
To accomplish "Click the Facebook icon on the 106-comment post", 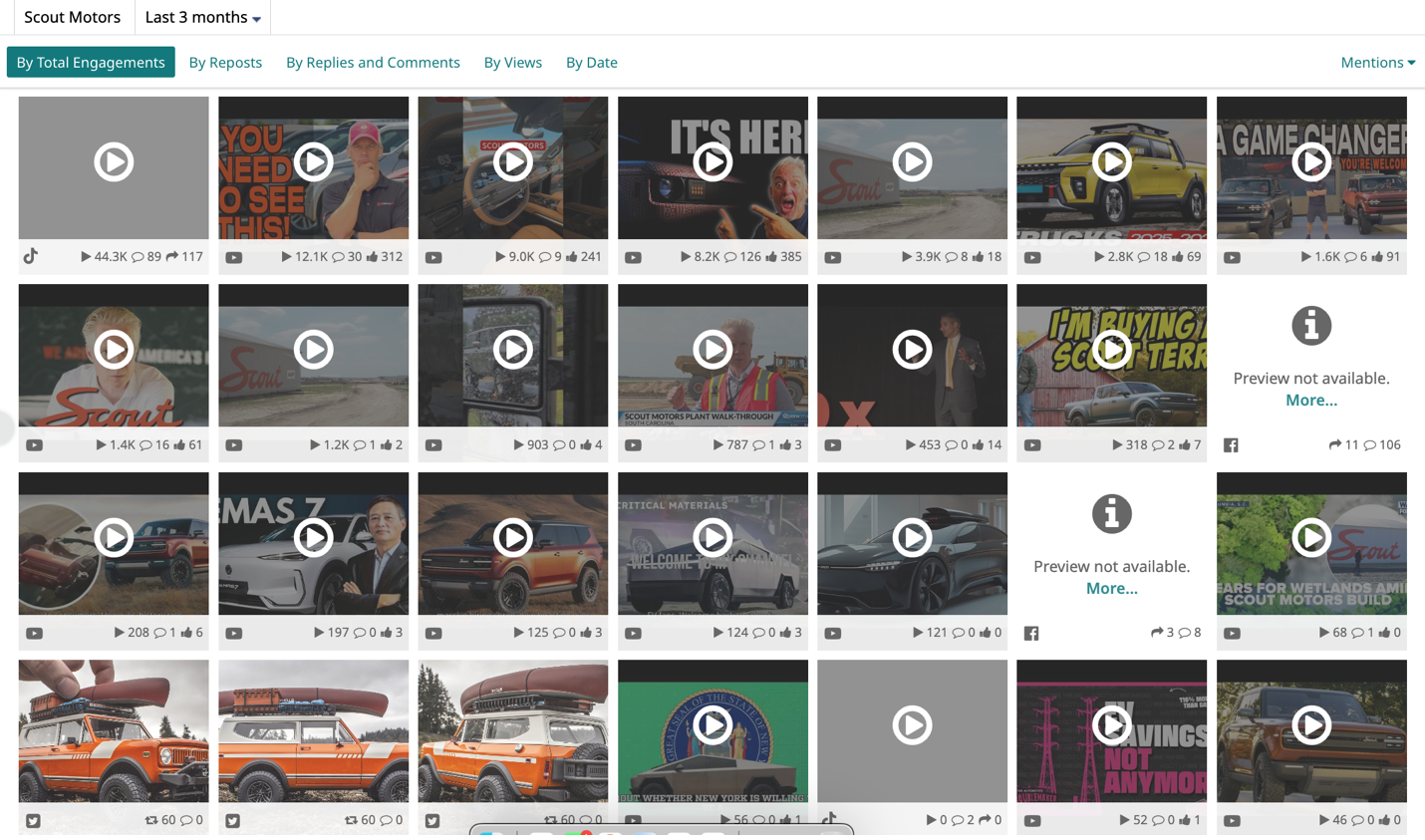I will point(1232,445).
